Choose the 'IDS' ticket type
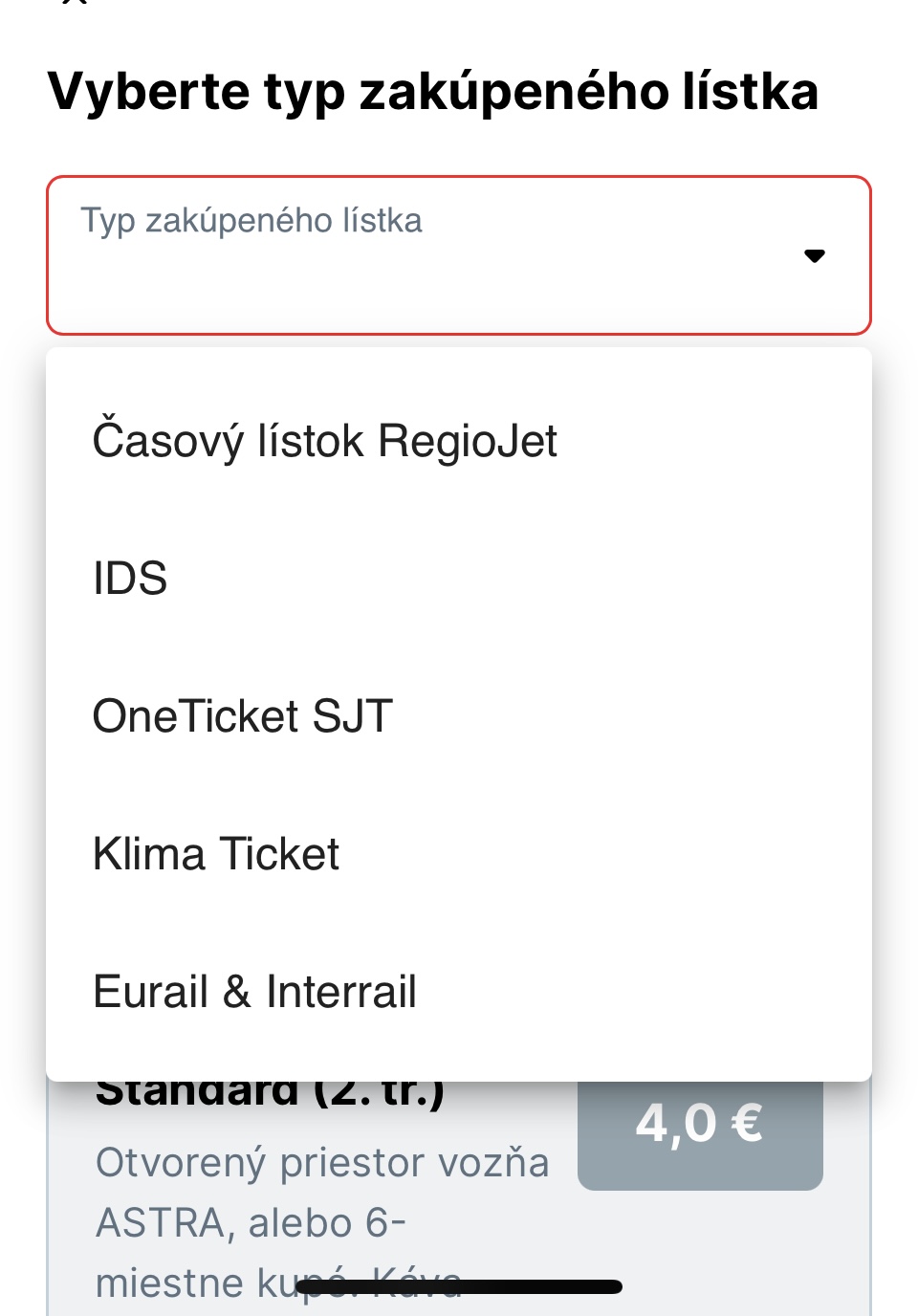918x1316 pixels. (x=130, y=579)
